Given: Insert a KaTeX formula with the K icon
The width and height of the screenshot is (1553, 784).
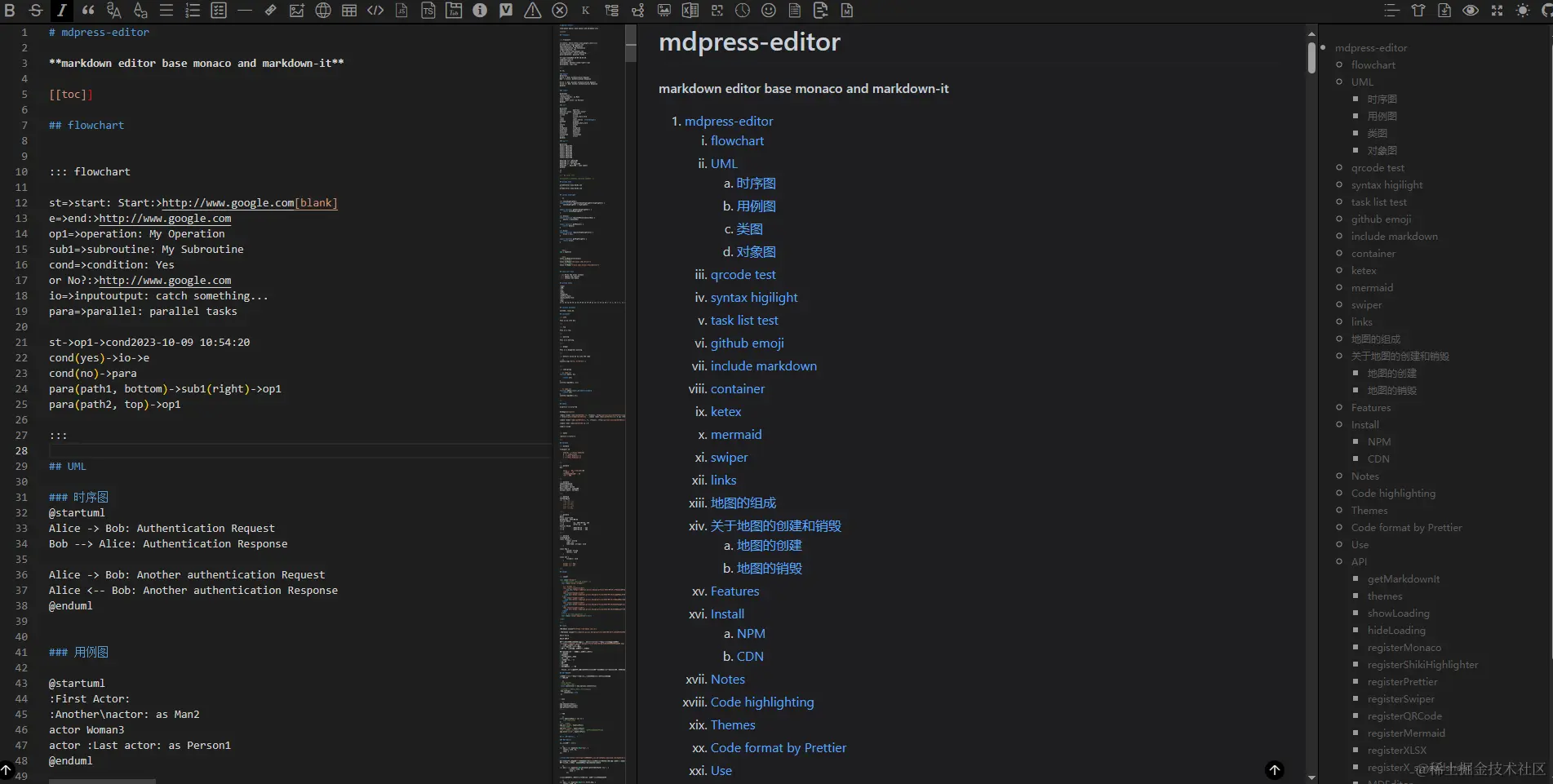Looking at the screenshot, I should 585,11.
